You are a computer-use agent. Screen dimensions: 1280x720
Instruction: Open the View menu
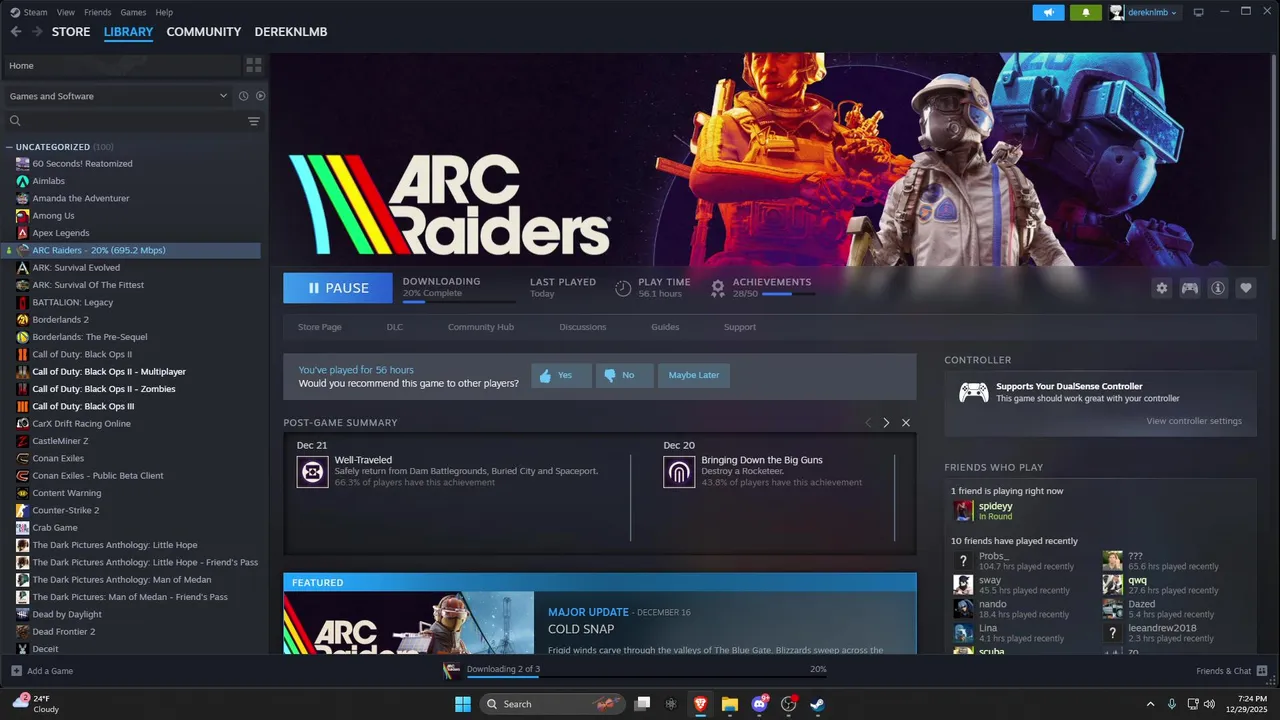click(66, 12)
